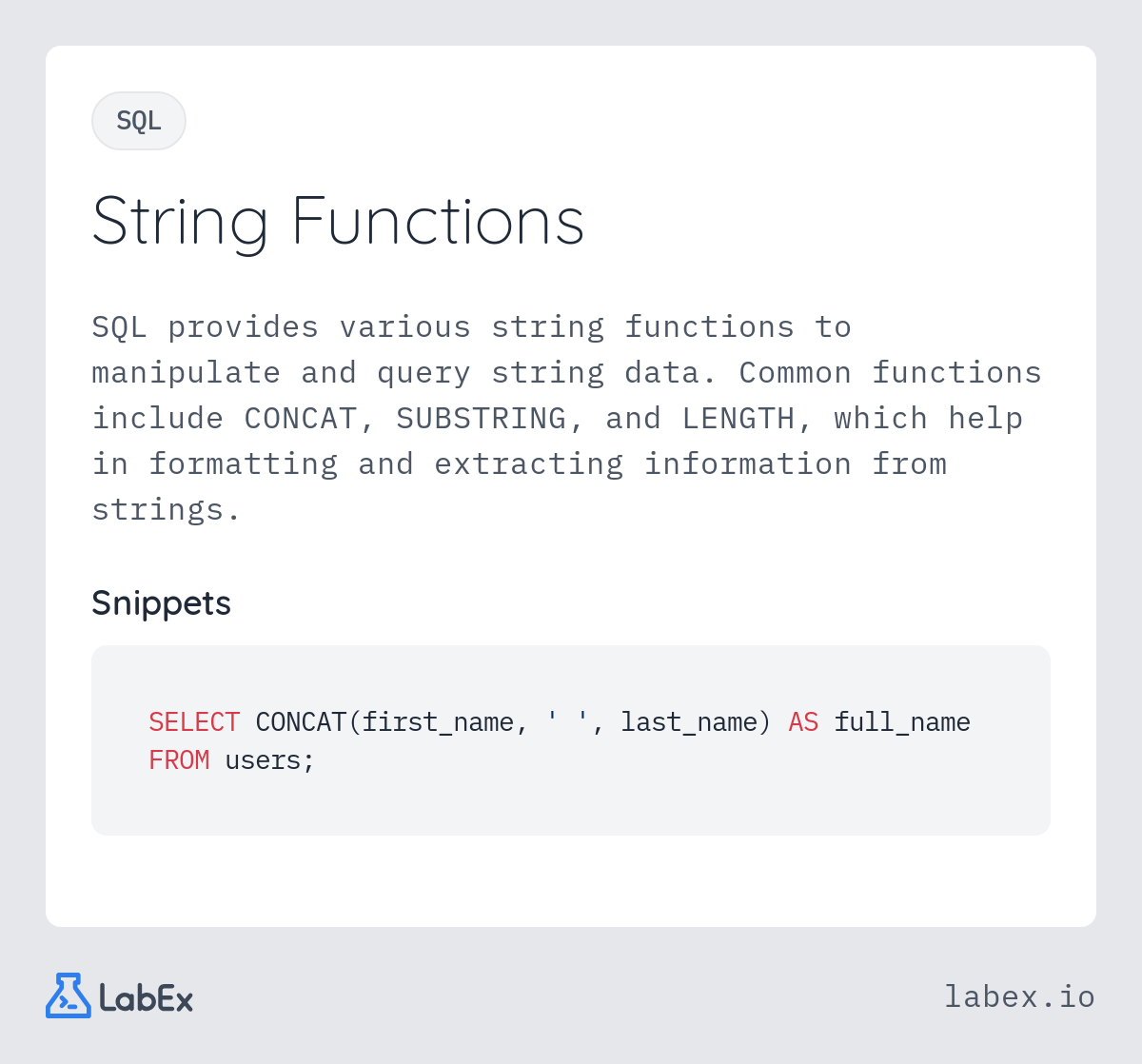The image size is (1142, 1064).
Task: Click the String Functions heading
Action: point(338,222)
